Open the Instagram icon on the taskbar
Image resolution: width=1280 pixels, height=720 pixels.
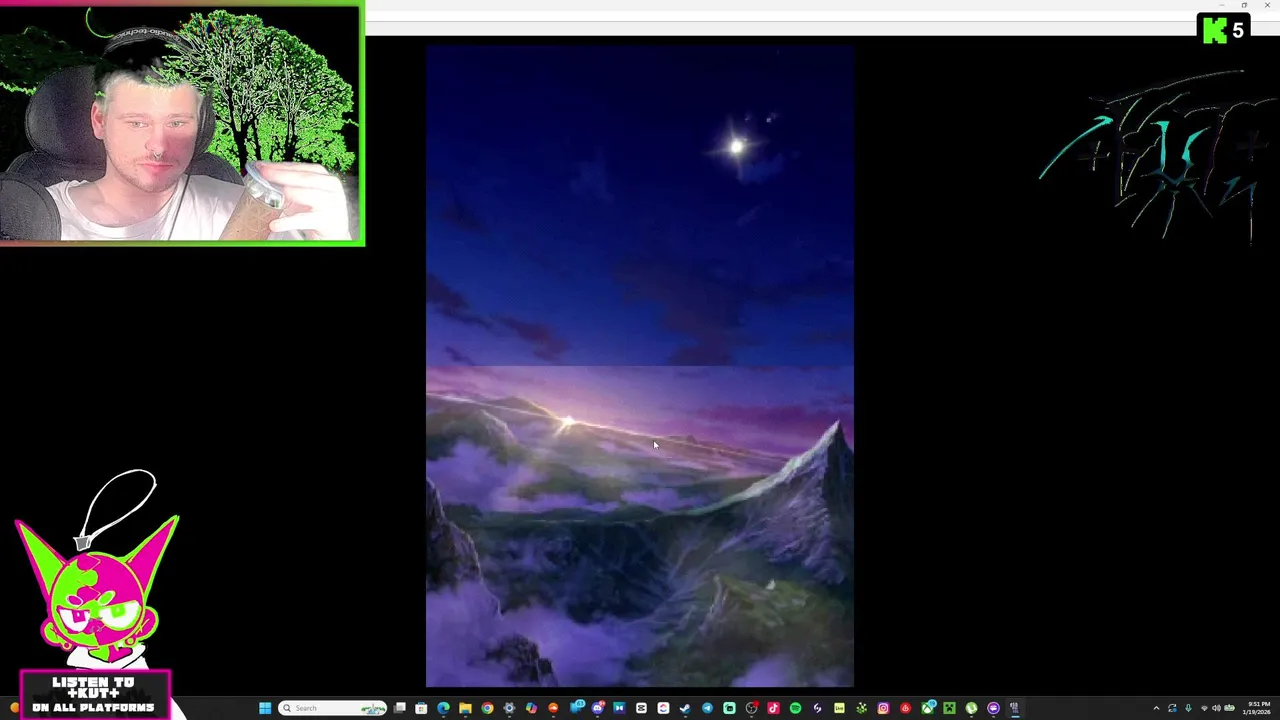click(883, 708)
